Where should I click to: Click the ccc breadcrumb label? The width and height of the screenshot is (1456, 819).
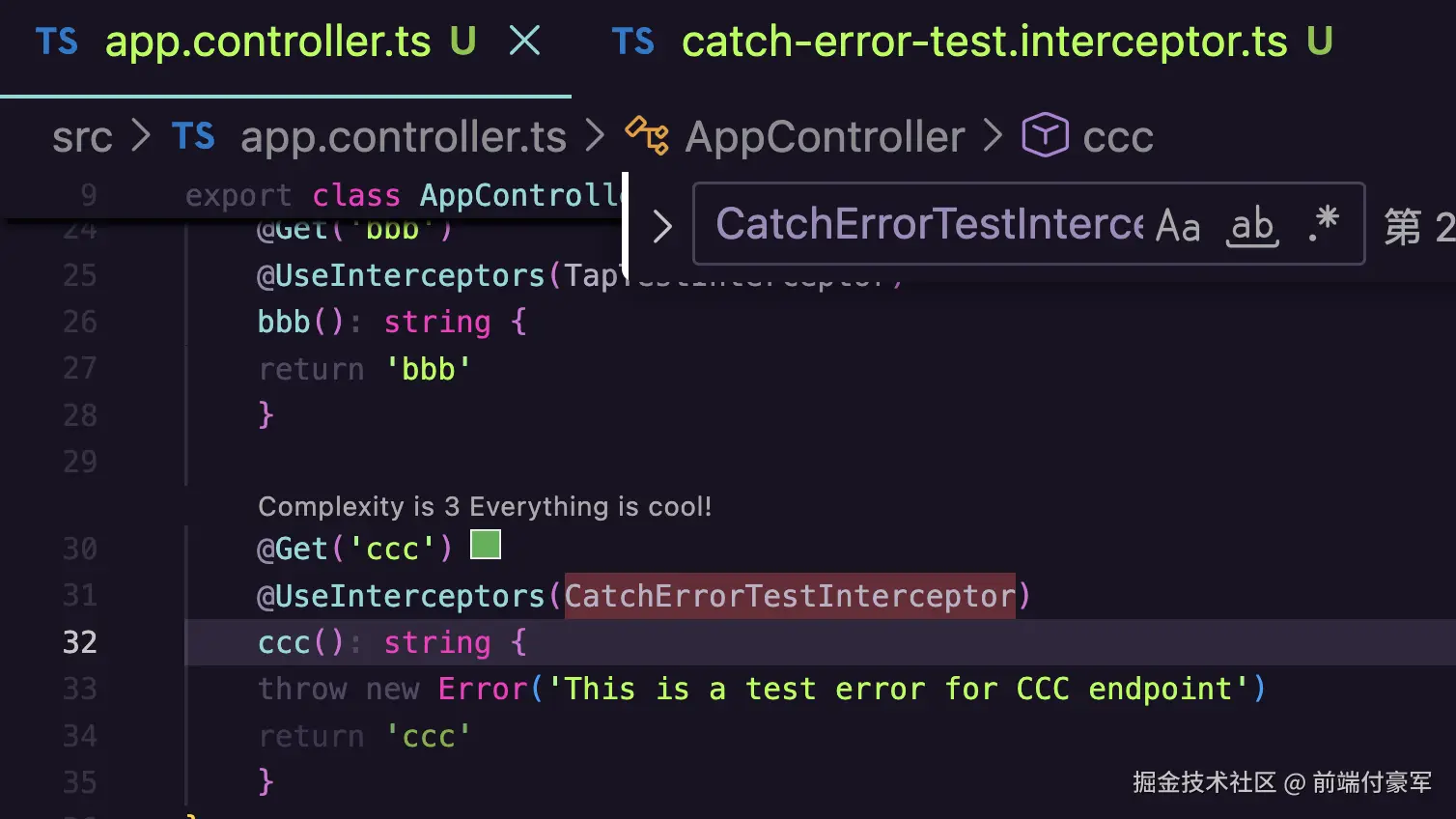click(x=1118, y=137)
